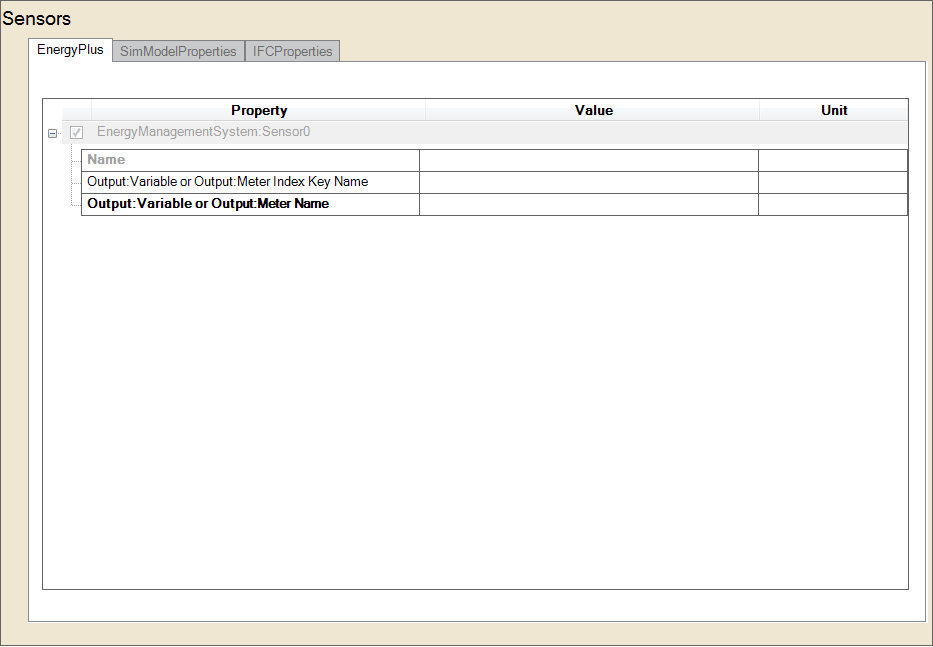Click the Unit cell for Name
Viewport: 933px width, 647px height.
click(x=832, y=160)
